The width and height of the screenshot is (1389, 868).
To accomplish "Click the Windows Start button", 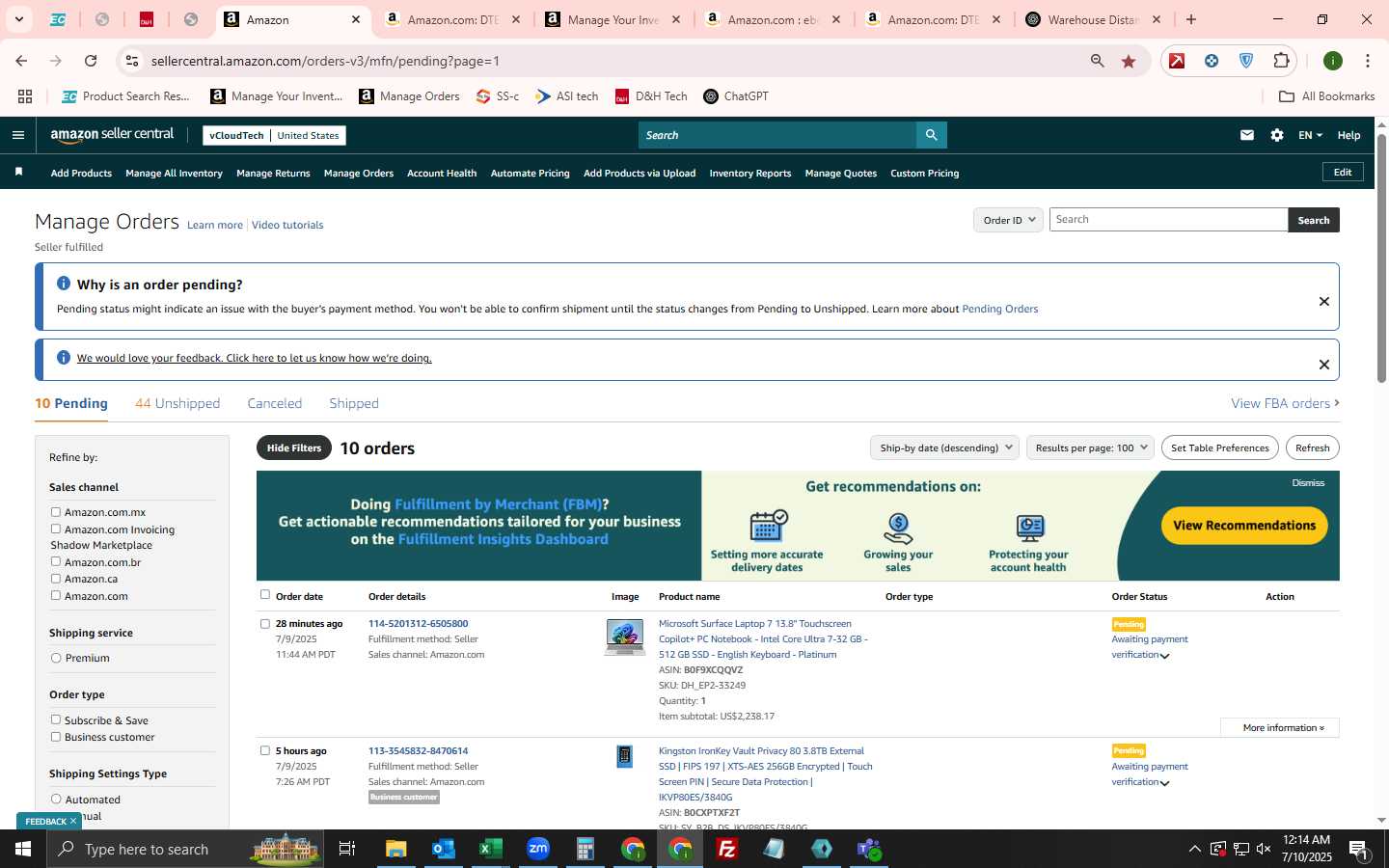I will [23, 849].
